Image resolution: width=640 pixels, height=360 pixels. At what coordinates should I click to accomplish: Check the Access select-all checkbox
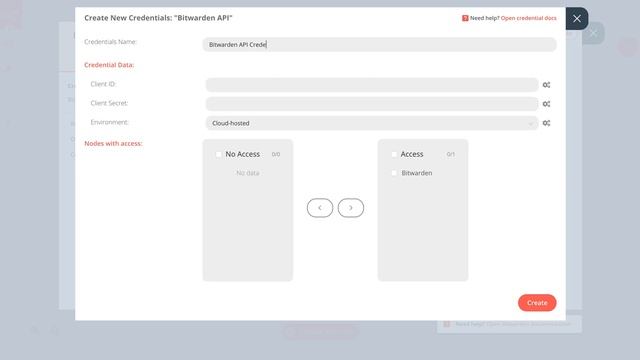[x=394, y=154]
